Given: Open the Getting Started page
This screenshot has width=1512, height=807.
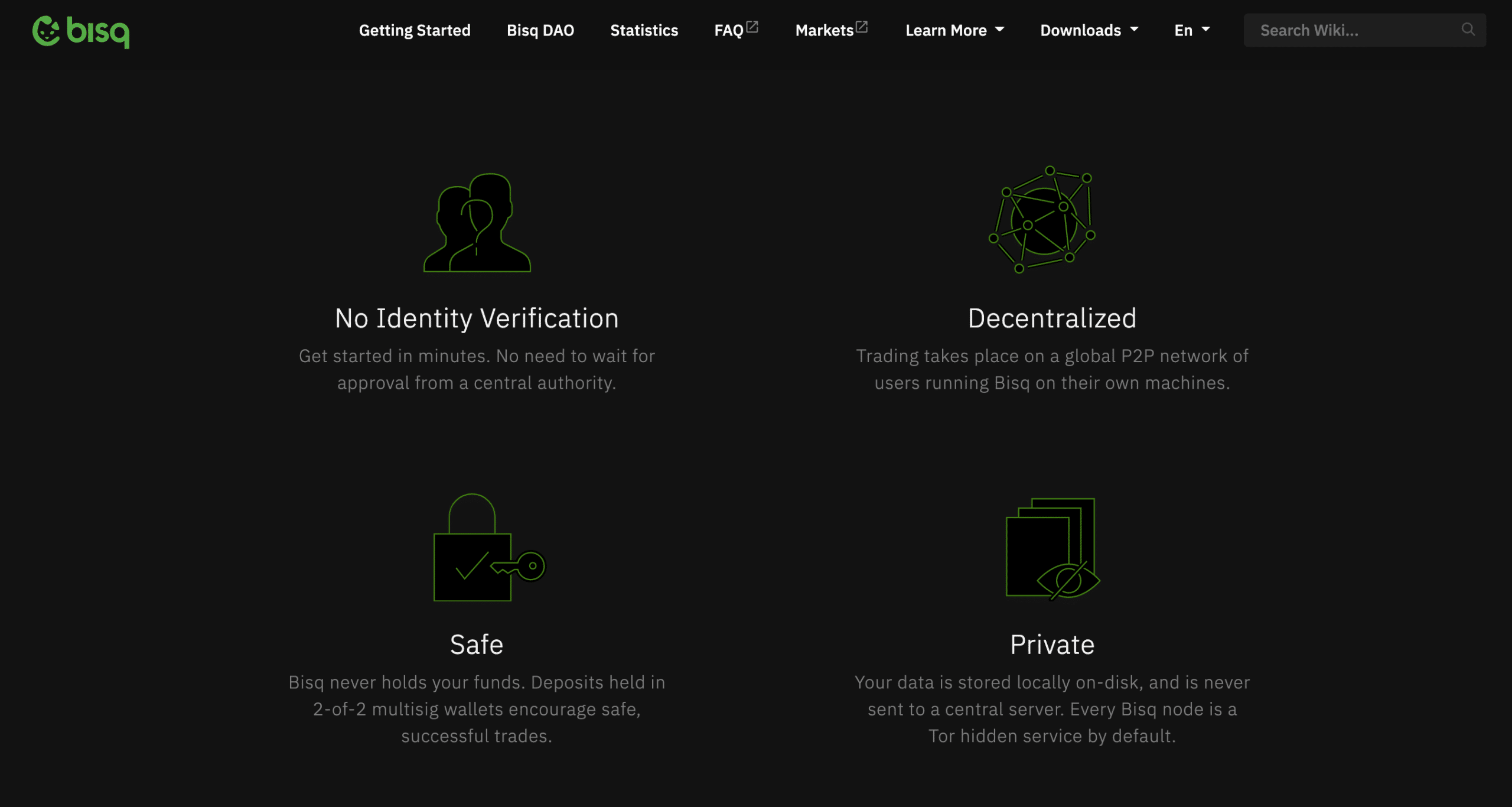Looking at the screenshot, I should pyautogui.click(x=415, y=30).
